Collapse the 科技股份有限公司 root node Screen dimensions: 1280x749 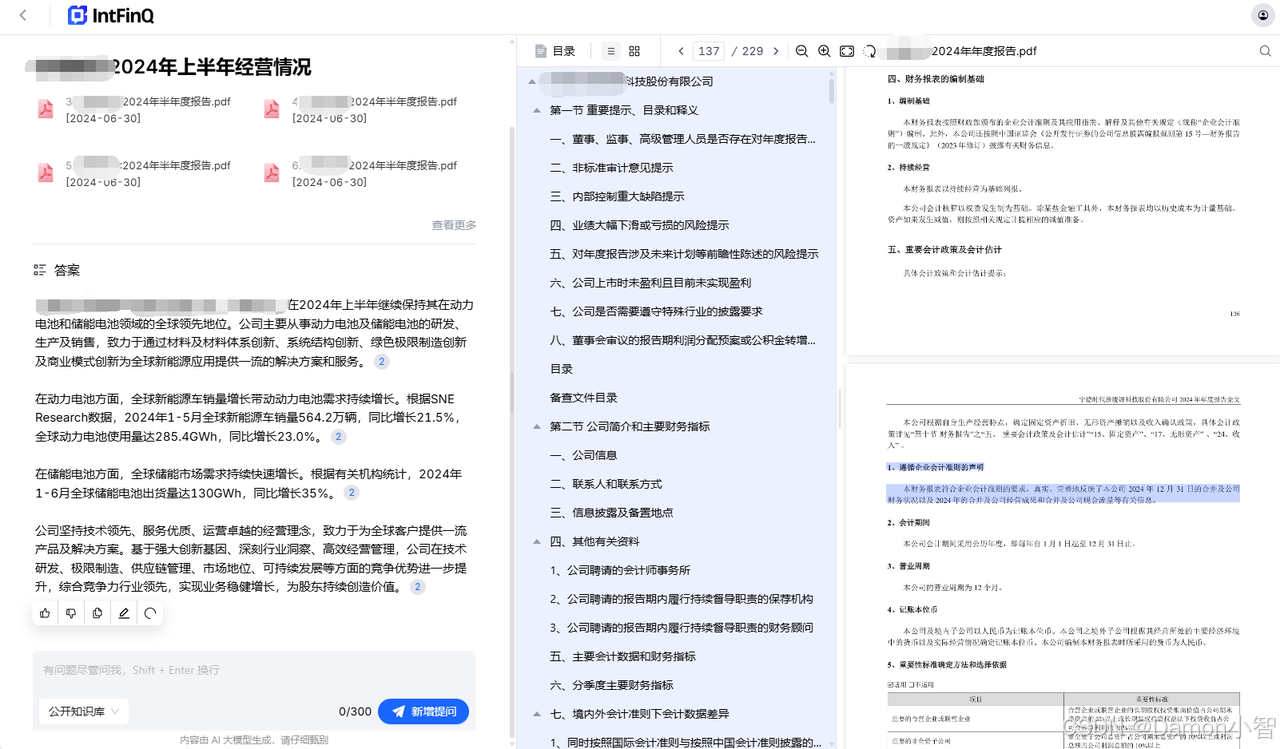pos(532,82)
